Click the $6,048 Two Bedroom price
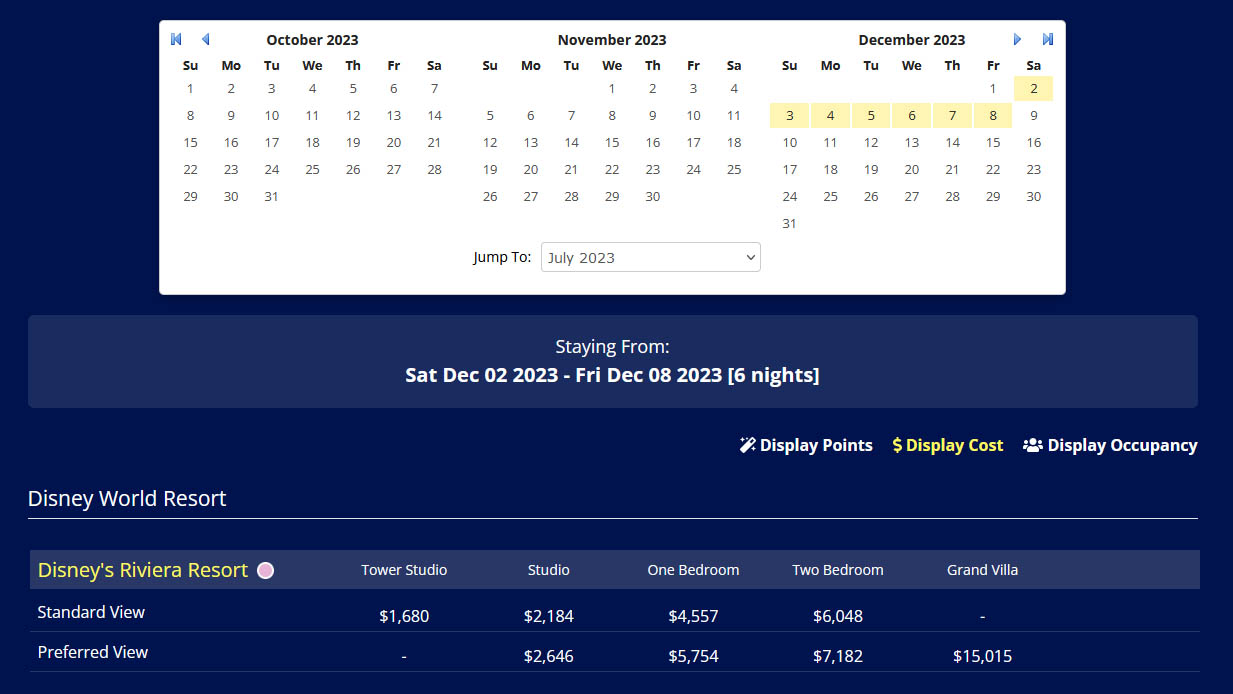The height and width of the screenshot is (694, 1233). [838, 616]
